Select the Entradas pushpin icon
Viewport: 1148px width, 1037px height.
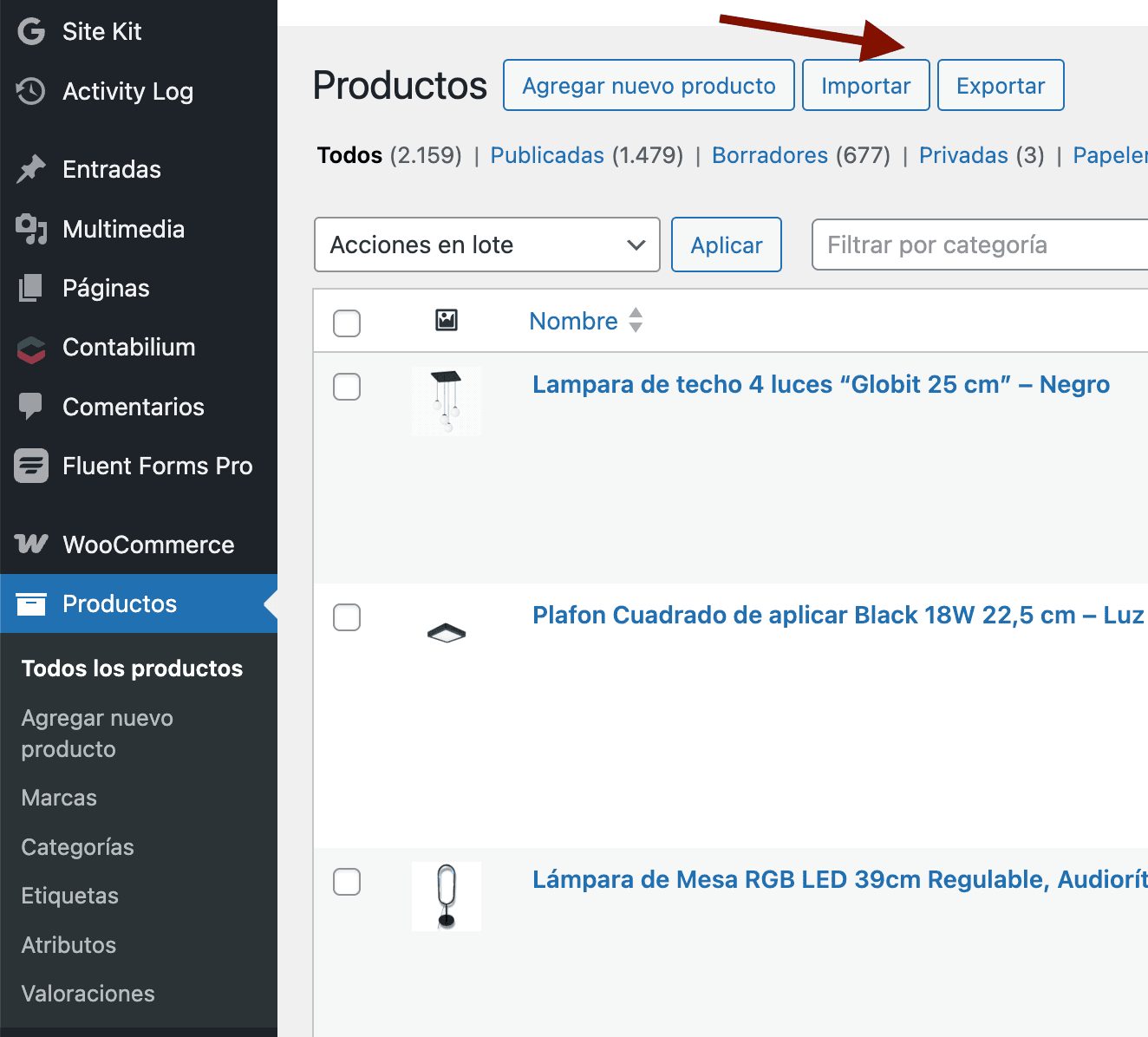[x=30, y=169]
